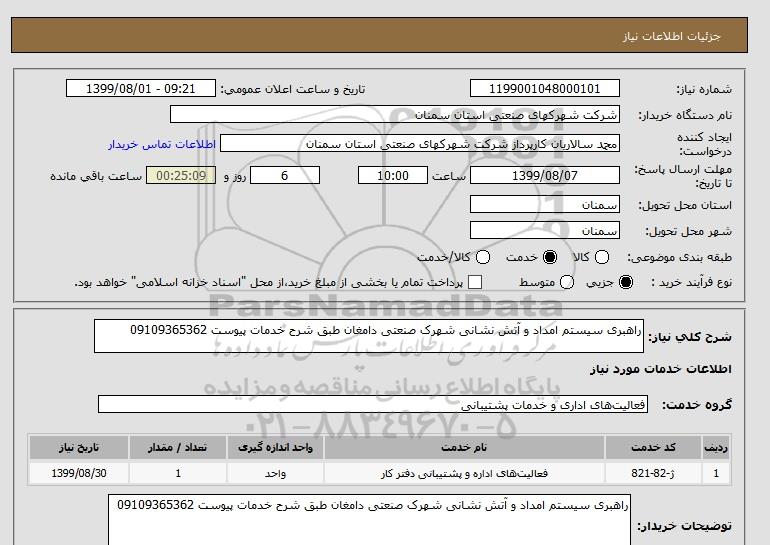Click the نام خدمت column header
The width and height of the screenshot is (770, 545).
pos(464,447)
